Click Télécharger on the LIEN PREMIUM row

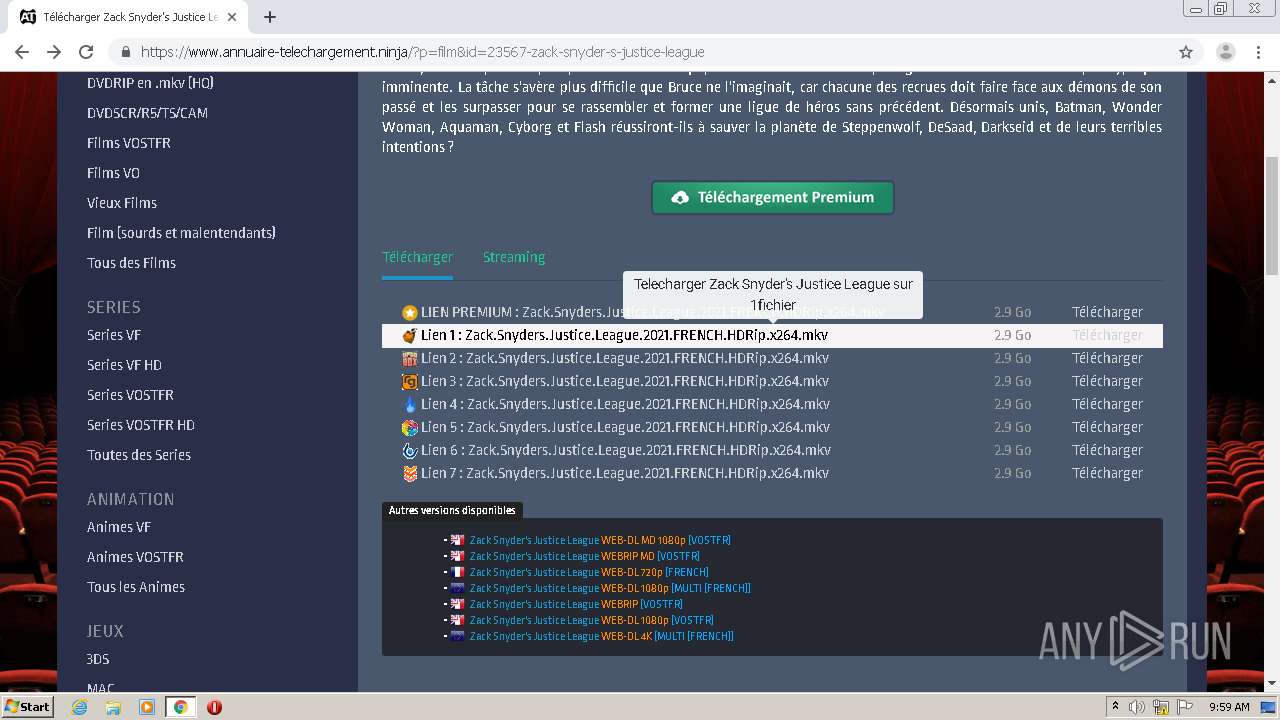pos(1107,312)
